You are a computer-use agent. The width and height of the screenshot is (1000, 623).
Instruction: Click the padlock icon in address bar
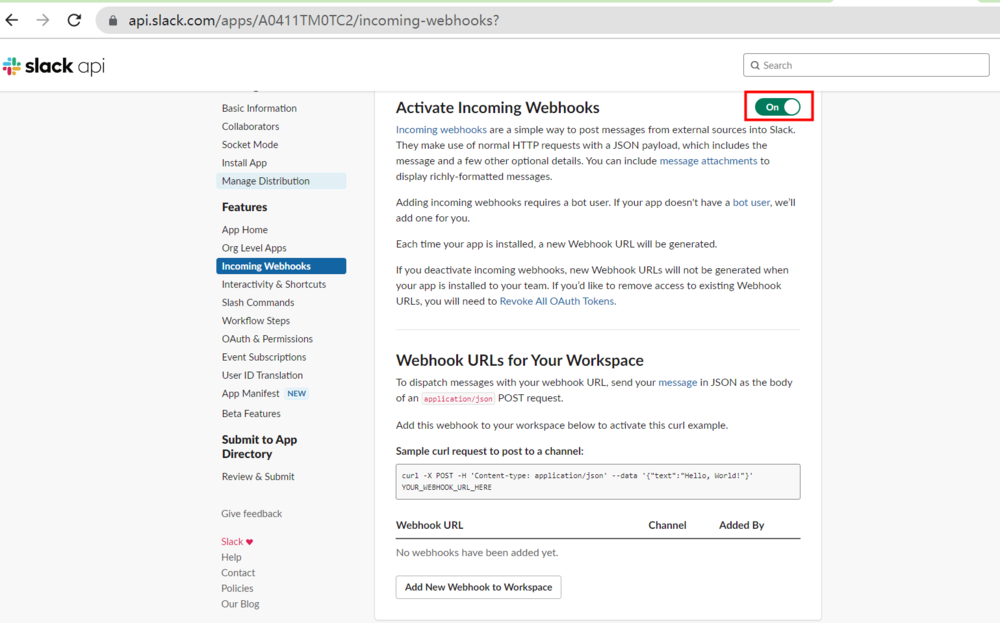[113, 20]
